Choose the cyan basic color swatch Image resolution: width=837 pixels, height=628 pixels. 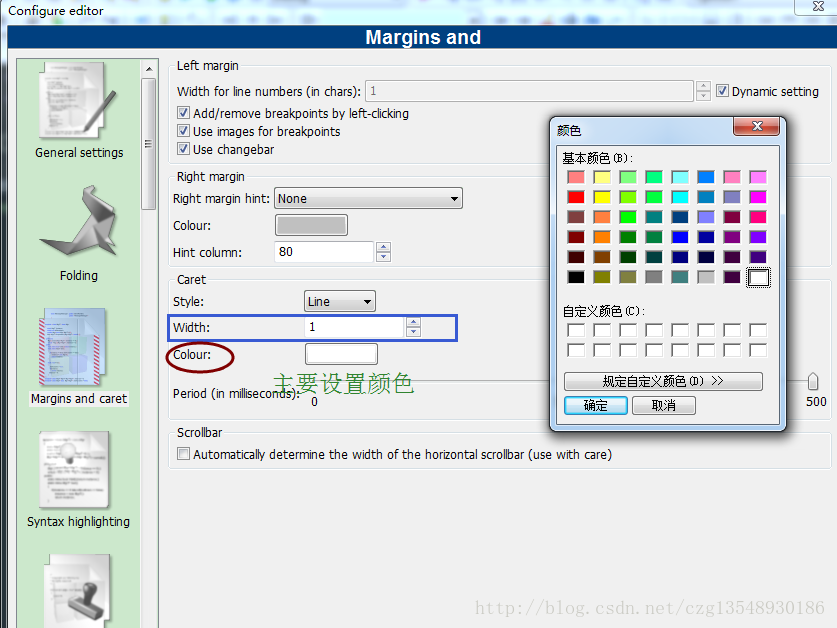[x=680, y=197]
